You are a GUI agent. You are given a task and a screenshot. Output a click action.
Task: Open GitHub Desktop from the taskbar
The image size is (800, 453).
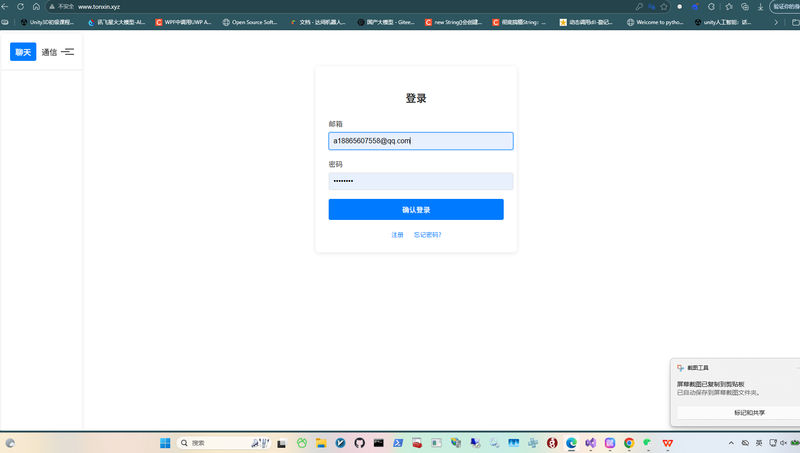tap(360, 443)
